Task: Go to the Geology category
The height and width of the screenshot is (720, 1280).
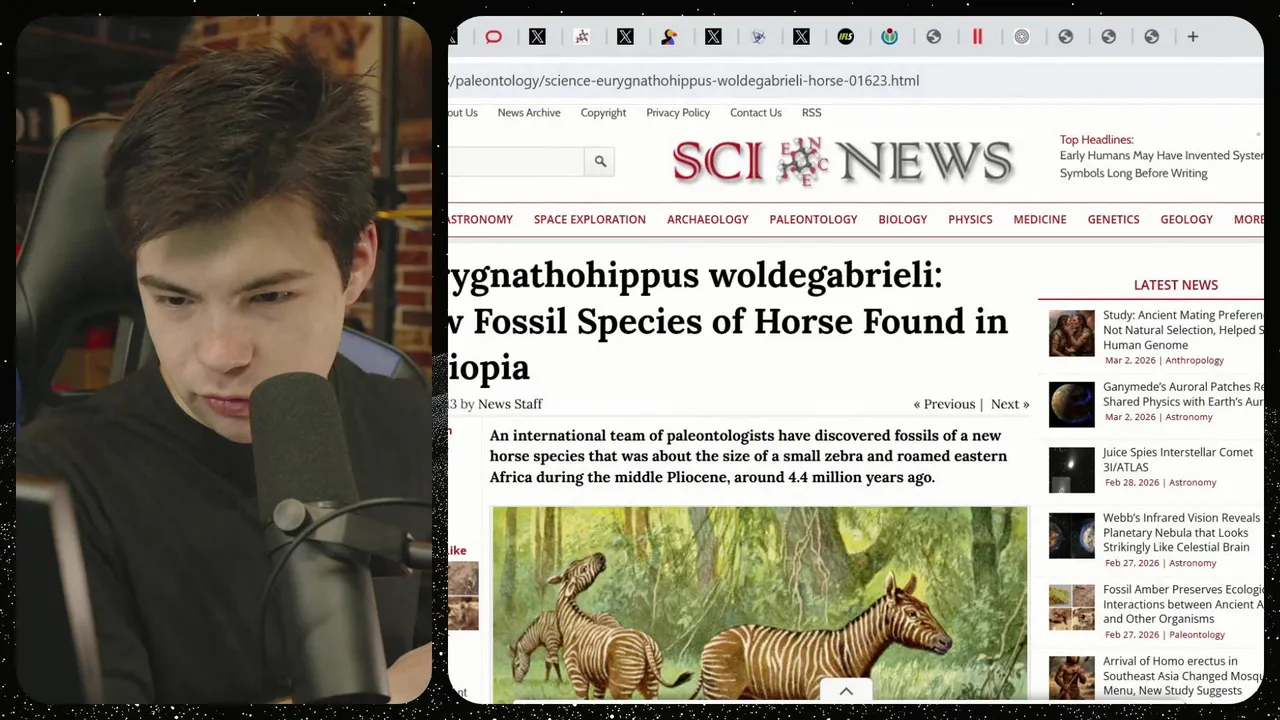Action: (x=1186, y=219)
